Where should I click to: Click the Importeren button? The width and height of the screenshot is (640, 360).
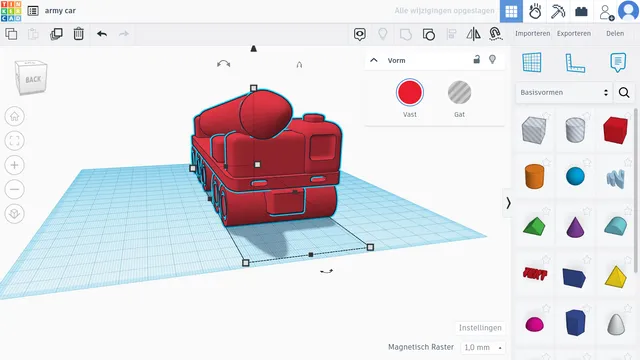[532, 33]
